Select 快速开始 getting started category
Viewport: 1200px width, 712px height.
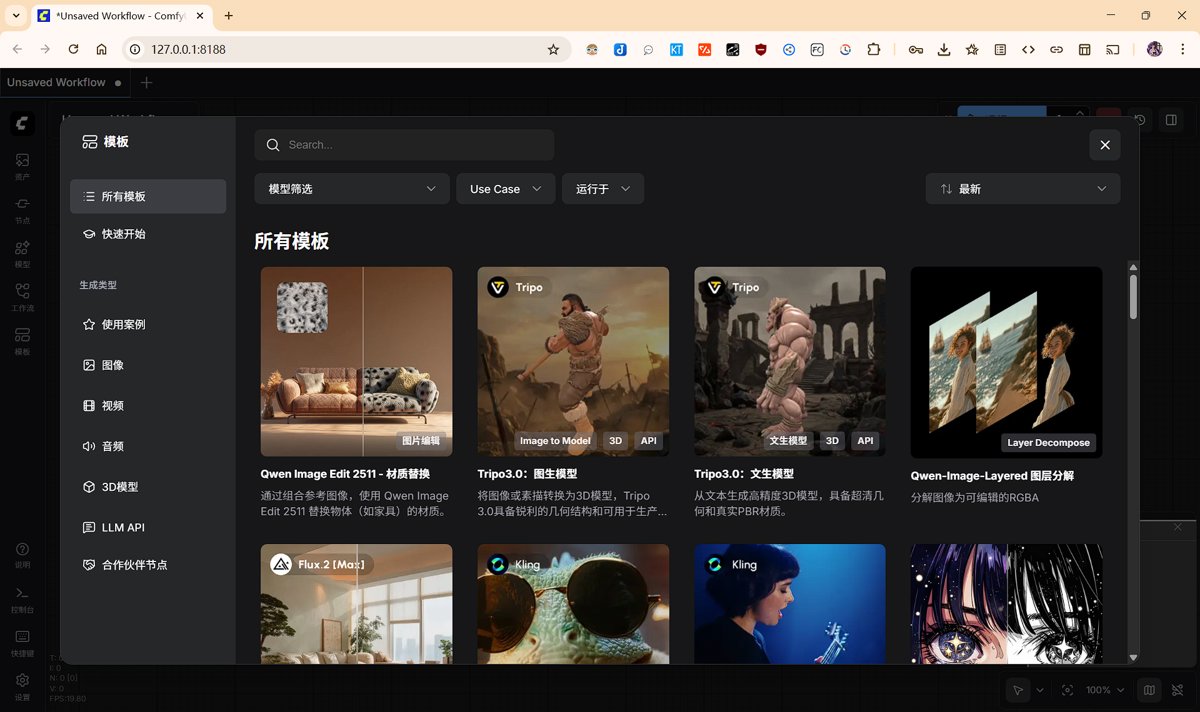(x=148, y=234)
